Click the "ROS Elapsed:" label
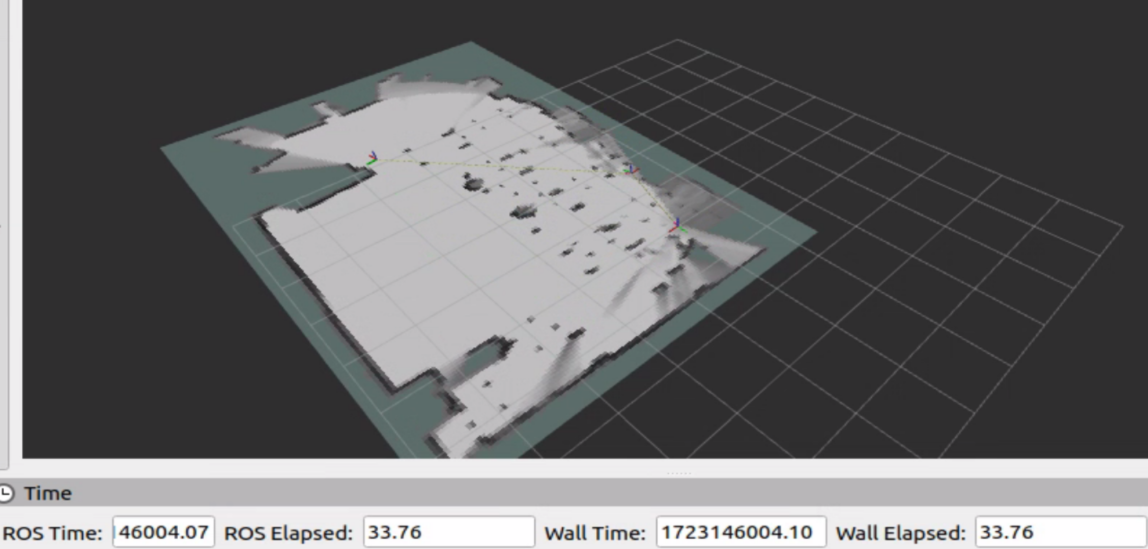1148x549 pixels. [x=289, y=532]
